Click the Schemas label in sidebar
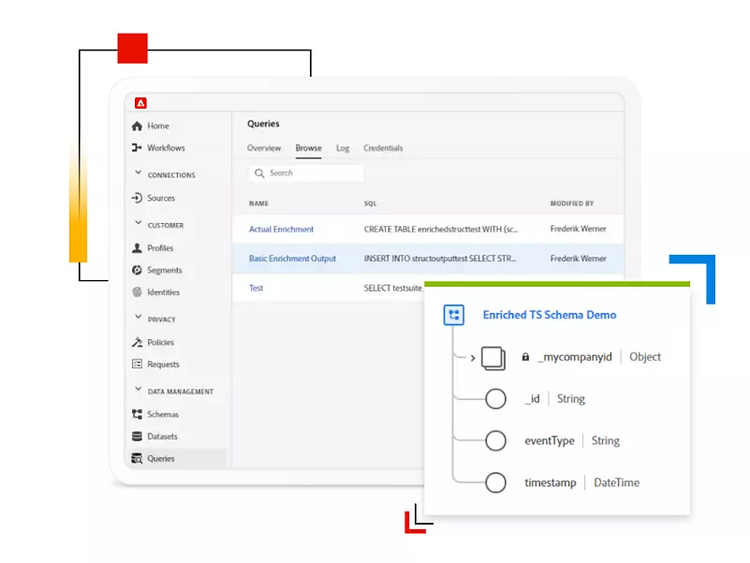Screen dimensions: 750x563 [163, 414]
